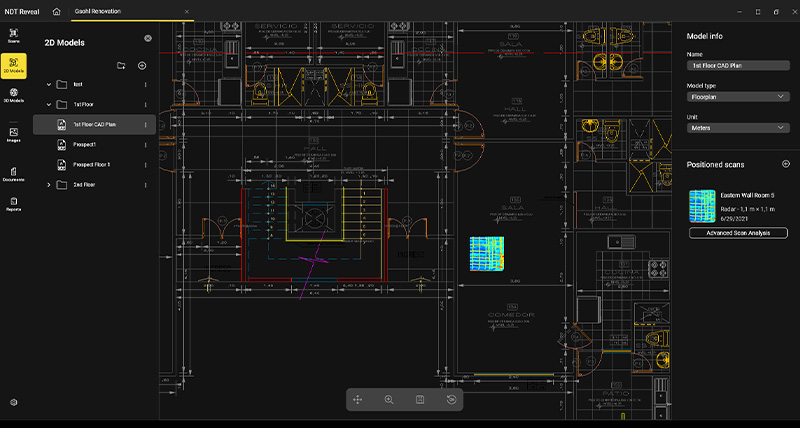Add a new 2D model with plus icon
This screenshot has width=800, height=428.
[x=142, y=65]
